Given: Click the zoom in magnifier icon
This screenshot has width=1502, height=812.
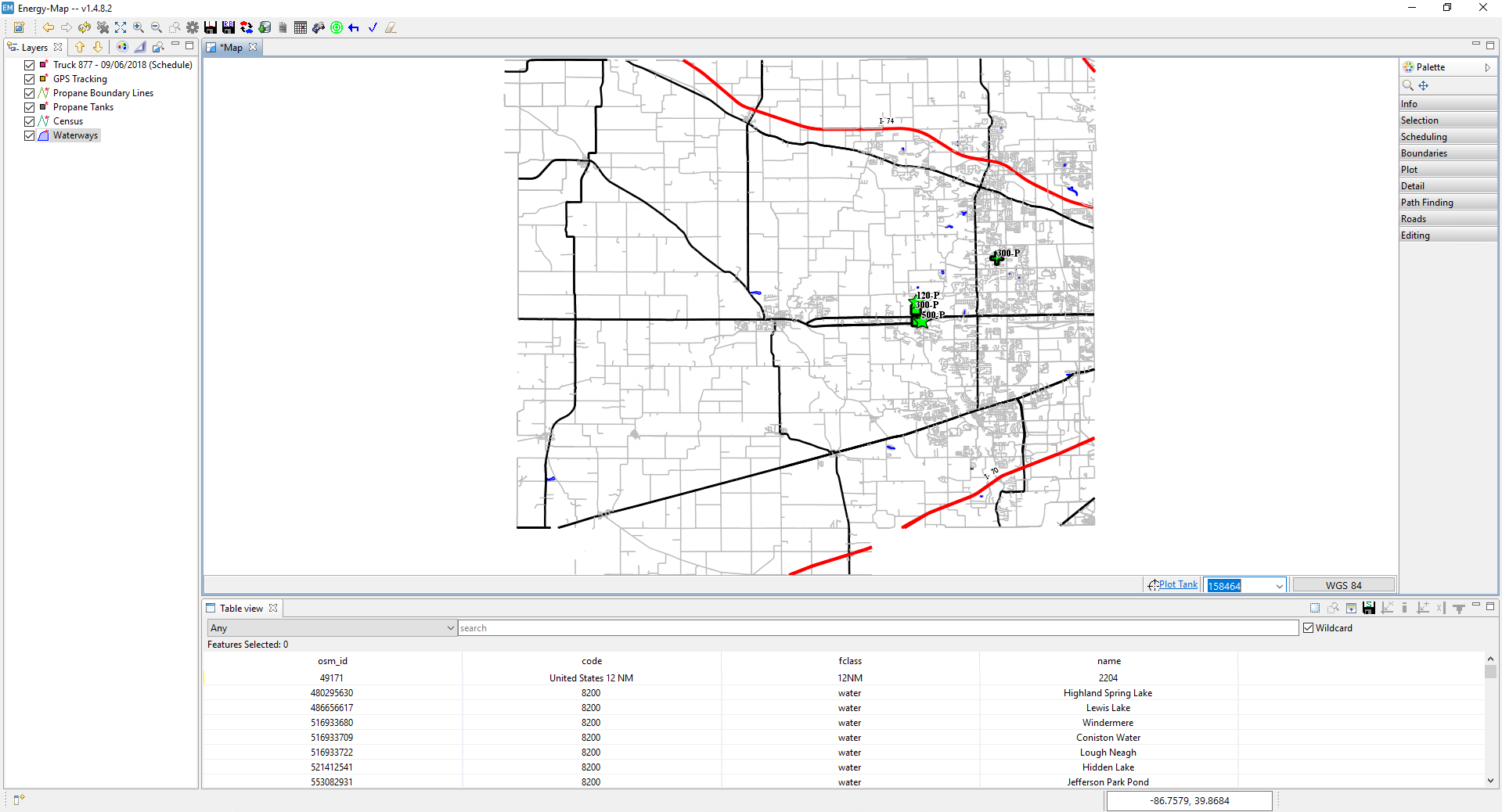Looking at the screenshot, I should coord(139,27).
